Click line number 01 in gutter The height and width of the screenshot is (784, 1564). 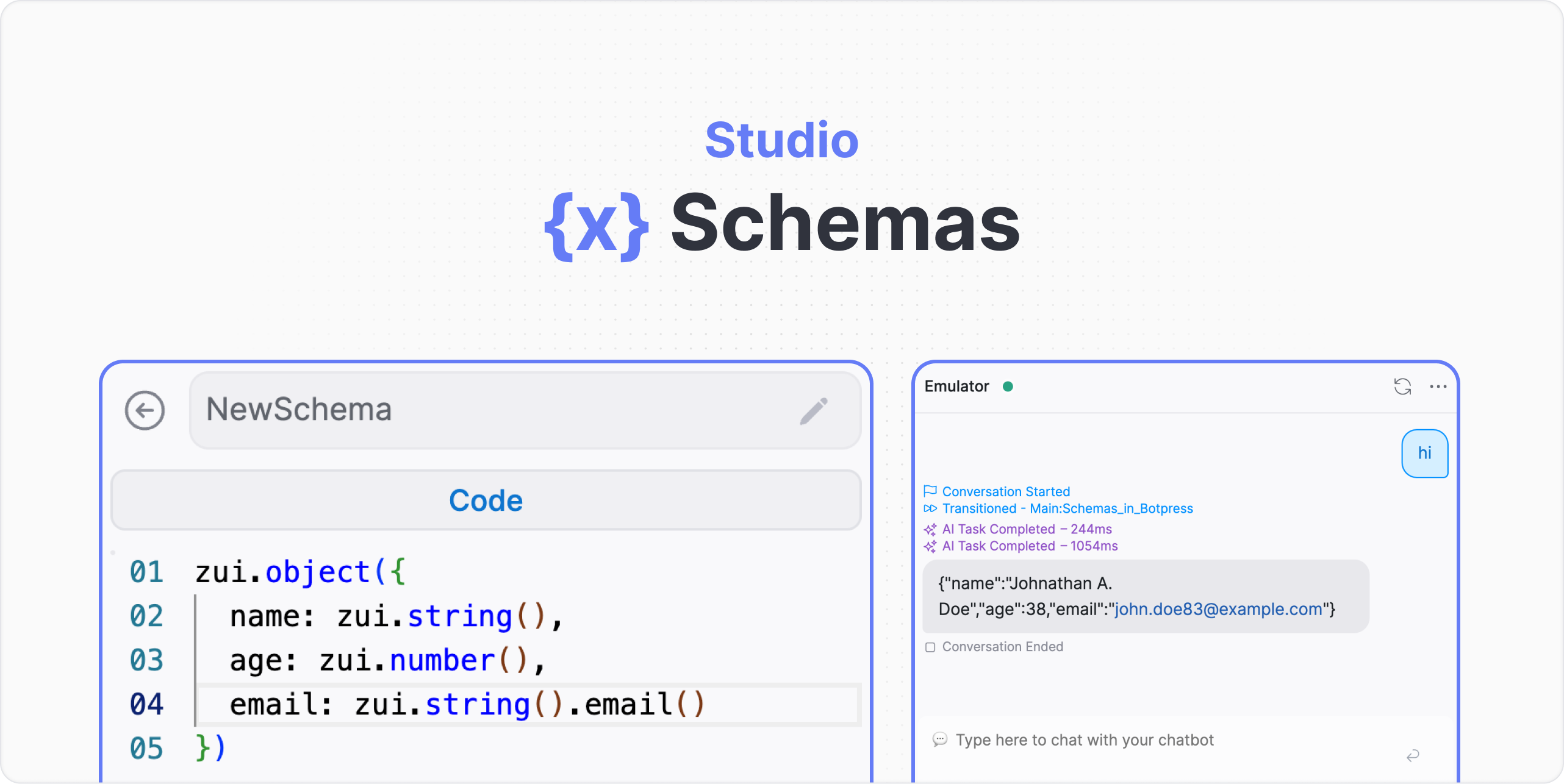point(146,572)
